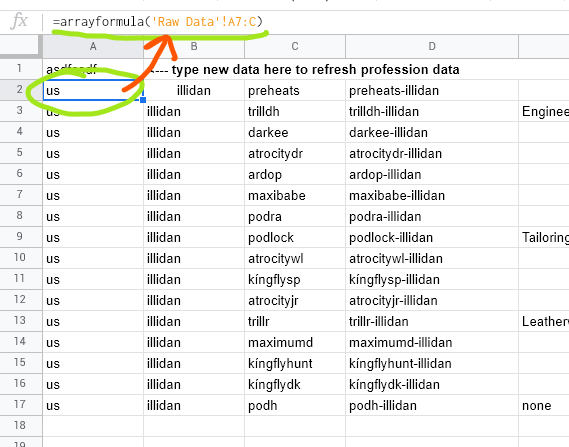Click the cell with 'trillr-illidan'
This screenshot has height=447, width=569.
tap(432, 322)
